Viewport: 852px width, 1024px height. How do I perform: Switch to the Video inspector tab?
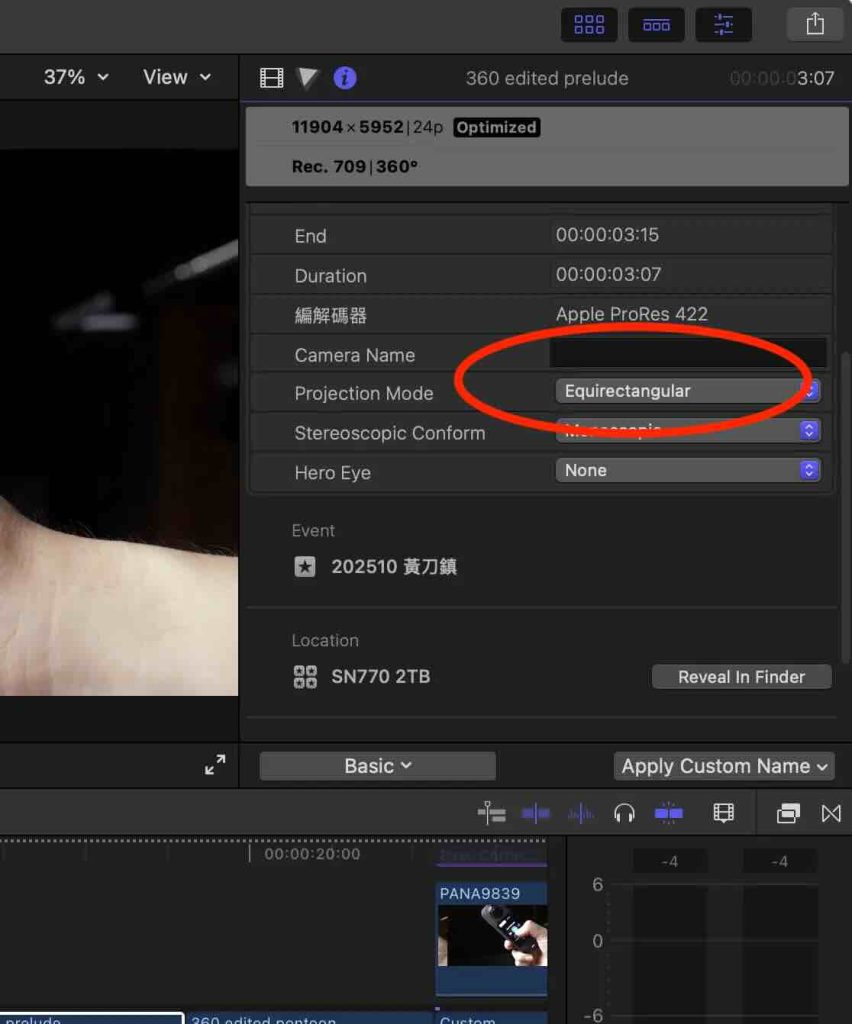pos(272,78)
